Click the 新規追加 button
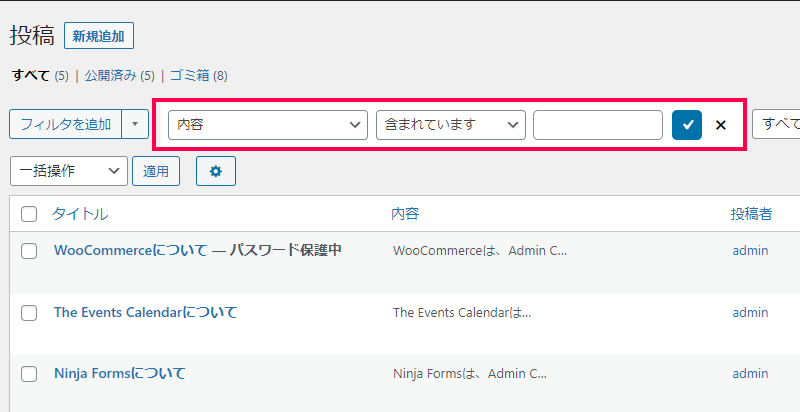The image size is (800, 412). (x=99, y=36)
